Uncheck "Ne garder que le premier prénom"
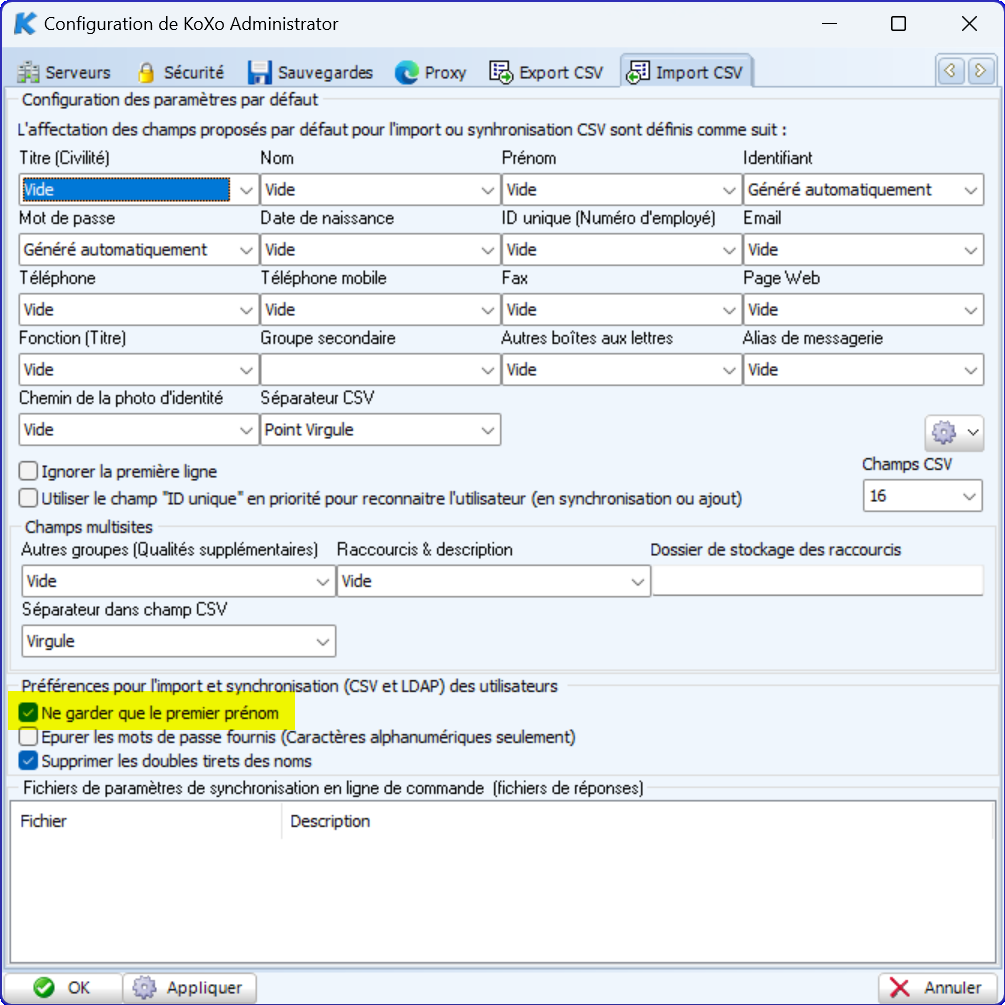The width and height of the screenshot is (1005, 1005). point(29,714)
